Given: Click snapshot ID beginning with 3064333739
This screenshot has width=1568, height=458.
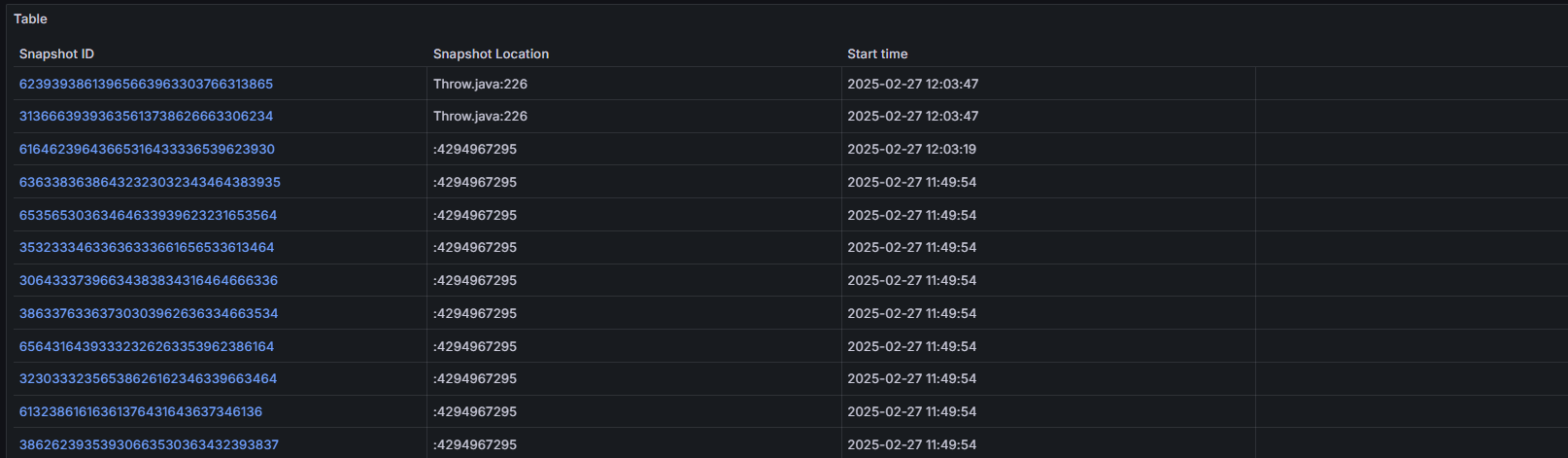Looking at the screenshot, I should point(149,281).
